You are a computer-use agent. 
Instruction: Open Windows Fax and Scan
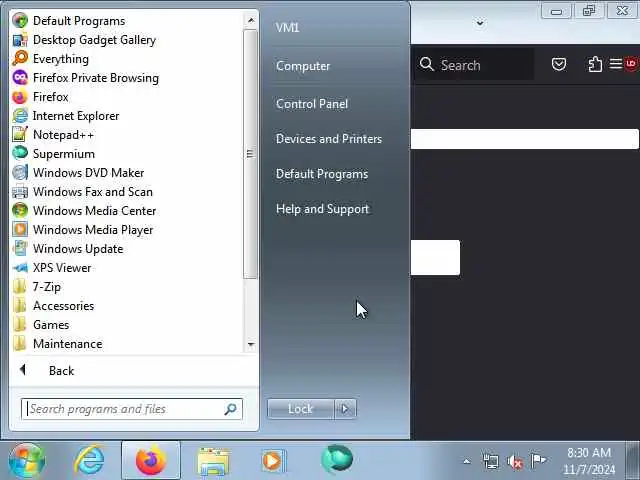click(x=82, y=191)
